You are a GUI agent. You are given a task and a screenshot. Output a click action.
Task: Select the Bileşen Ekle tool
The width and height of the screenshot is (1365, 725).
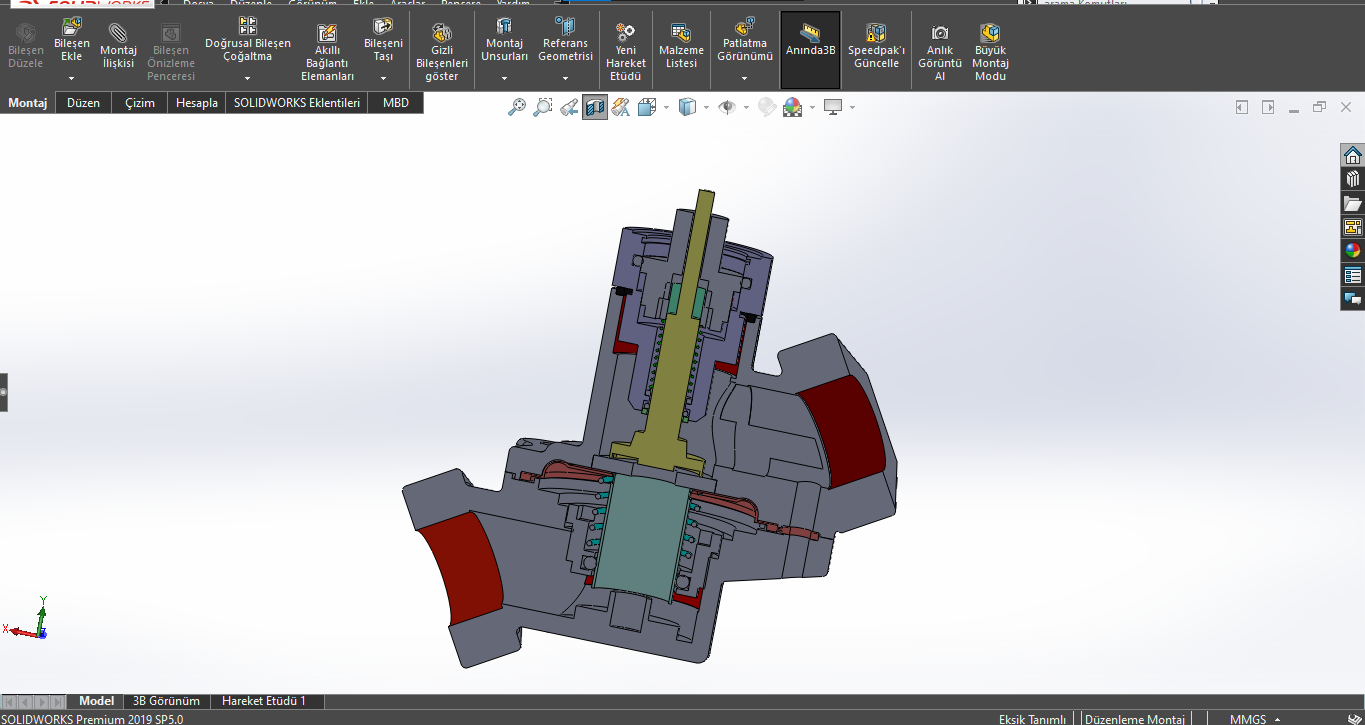point(71,40)
